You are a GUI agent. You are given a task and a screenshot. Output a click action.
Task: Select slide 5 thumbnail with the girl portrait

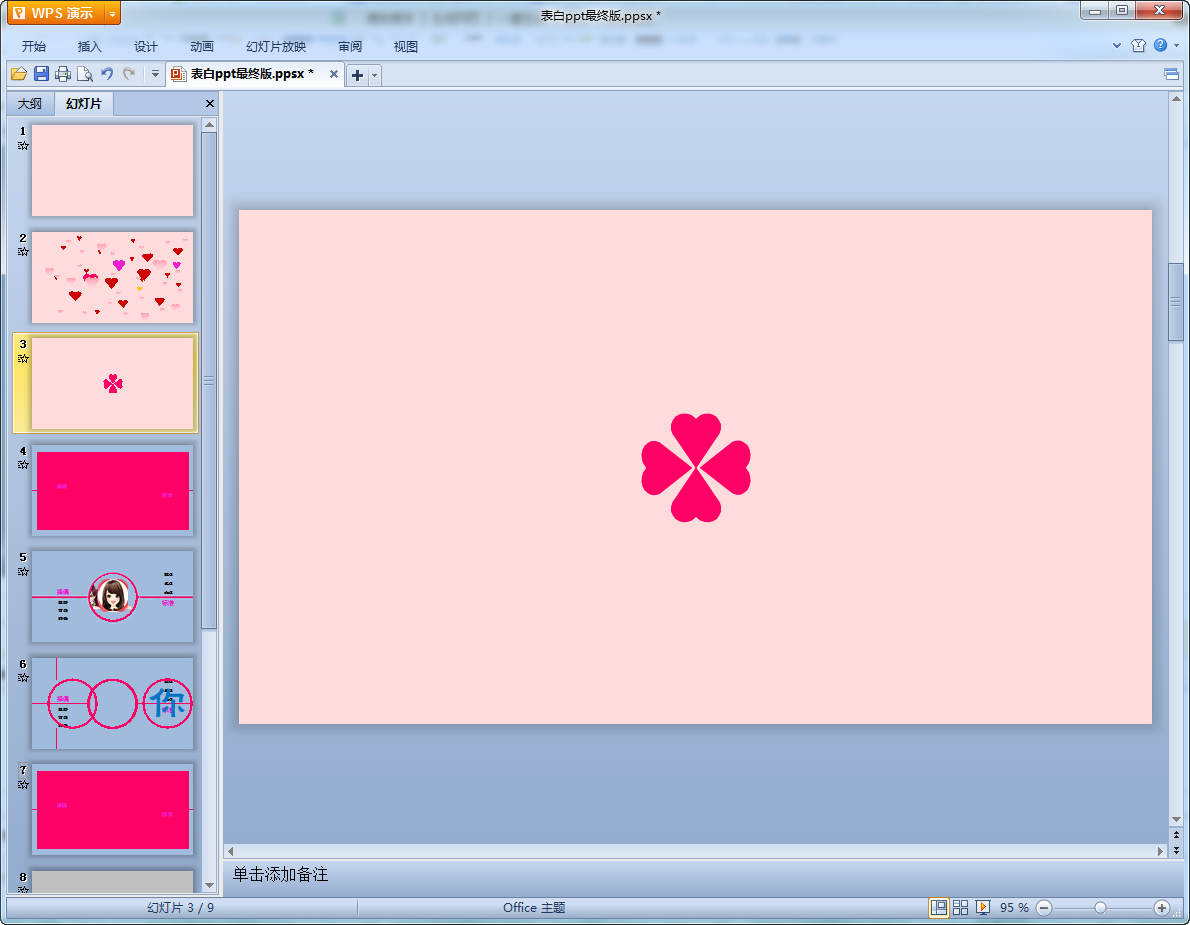click(x=112, y=596)
